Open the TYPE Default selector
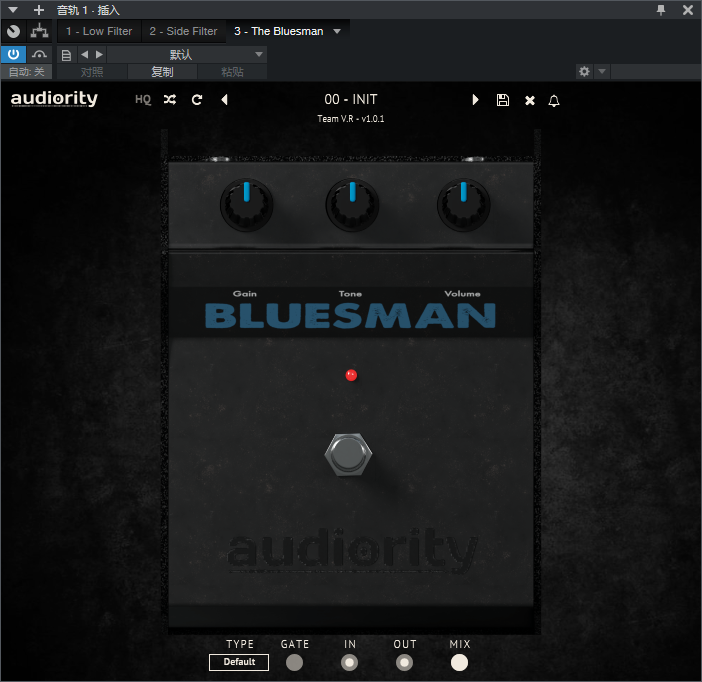The height and width of the screenshot is (682, 702). 239,662
